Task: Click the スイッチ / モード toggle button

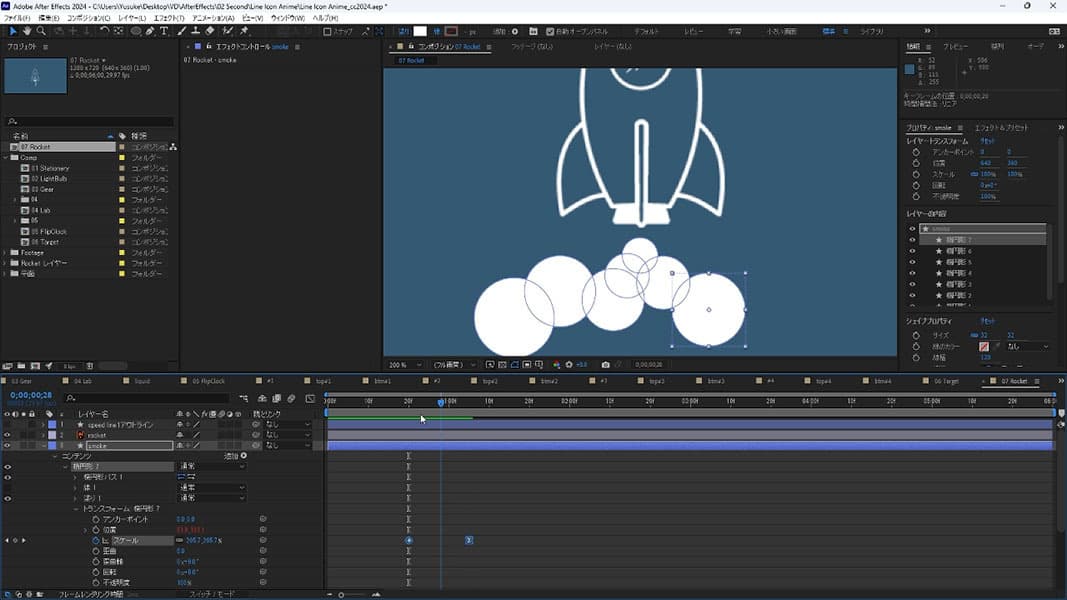Action: [x=212, y=594]
